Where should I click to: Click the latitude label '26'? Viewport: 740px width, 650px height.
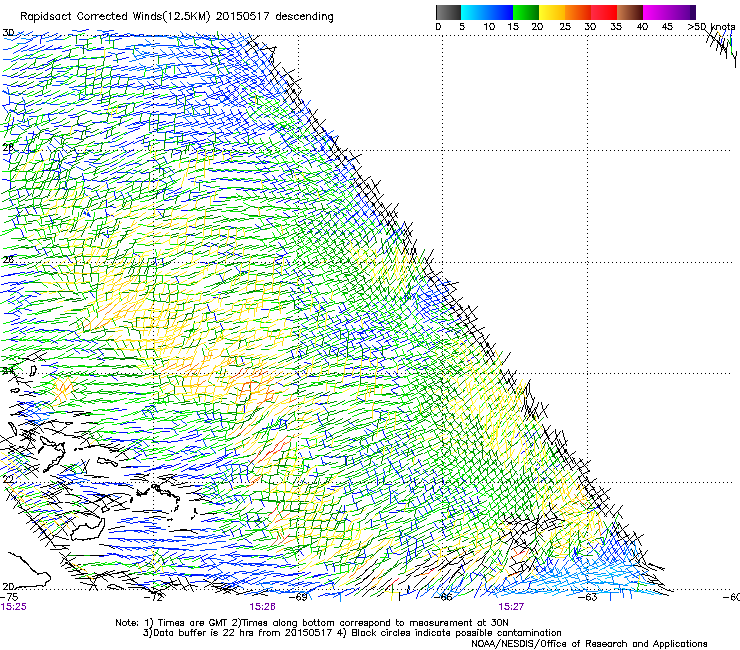tap(8, 260)
